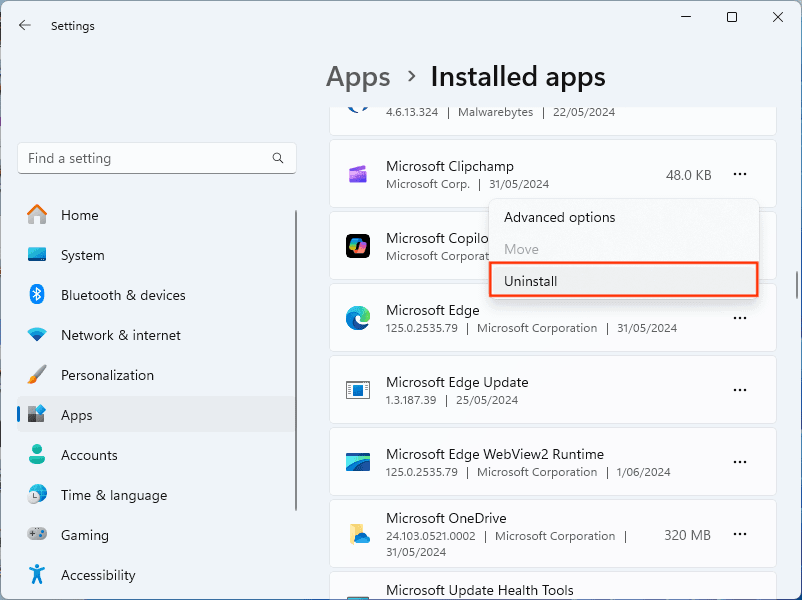Open System settings label
Viewport: 802px width, 600px height.
click(82, 255)
